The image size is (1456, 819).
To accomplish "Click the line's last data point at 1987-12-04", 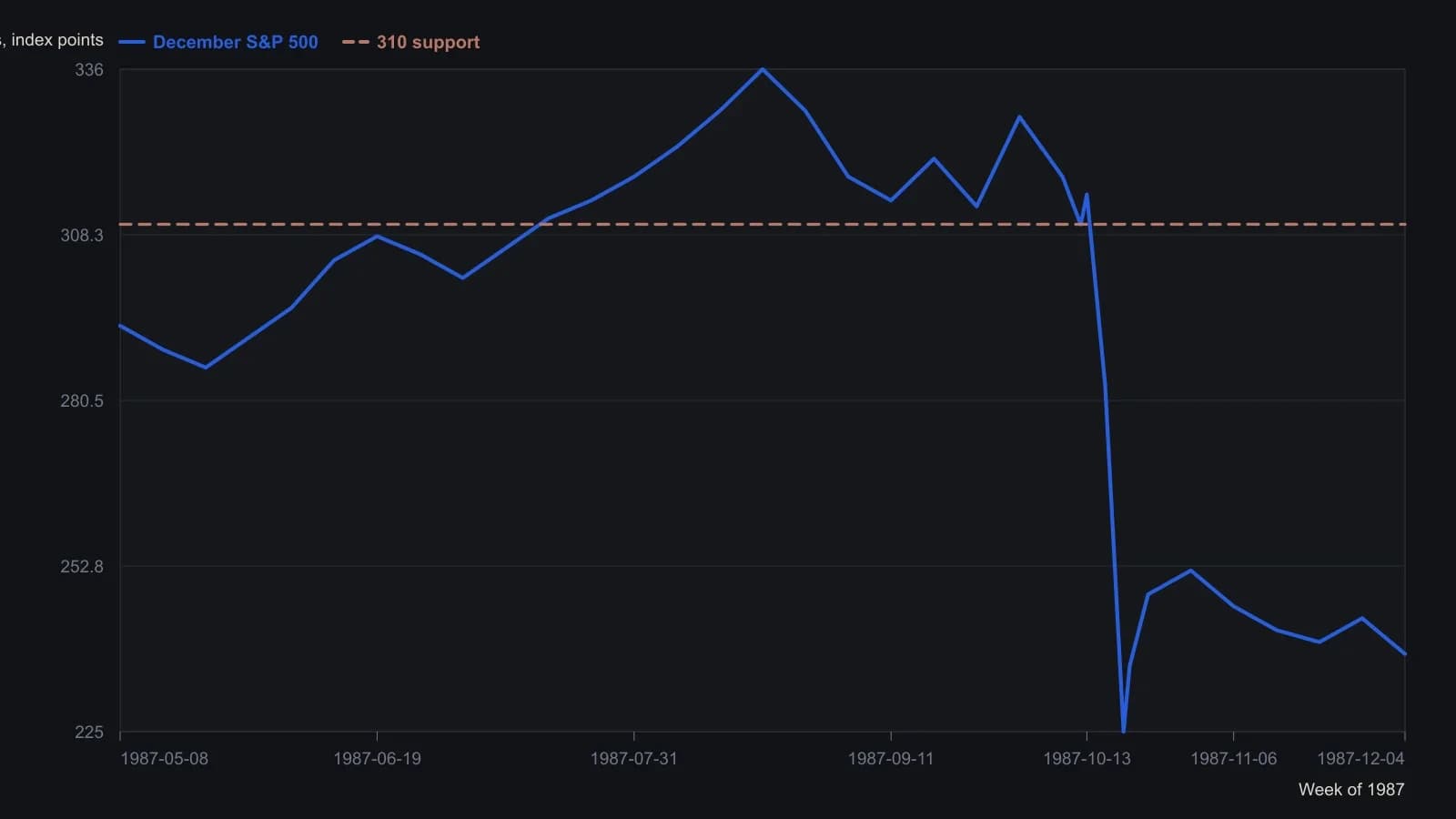I will coord(1405,654).
